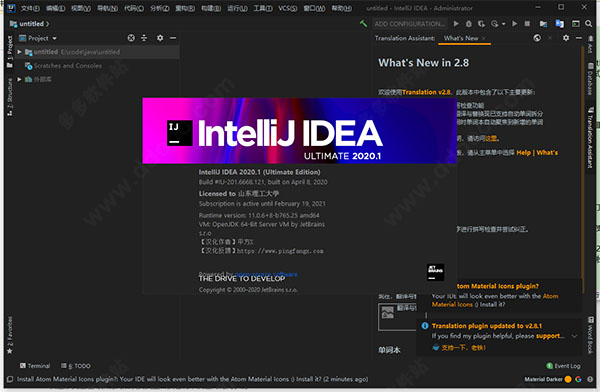600x392 pixels.
Task: Open the 6: TODO tool window
Action: click(76, 366)
